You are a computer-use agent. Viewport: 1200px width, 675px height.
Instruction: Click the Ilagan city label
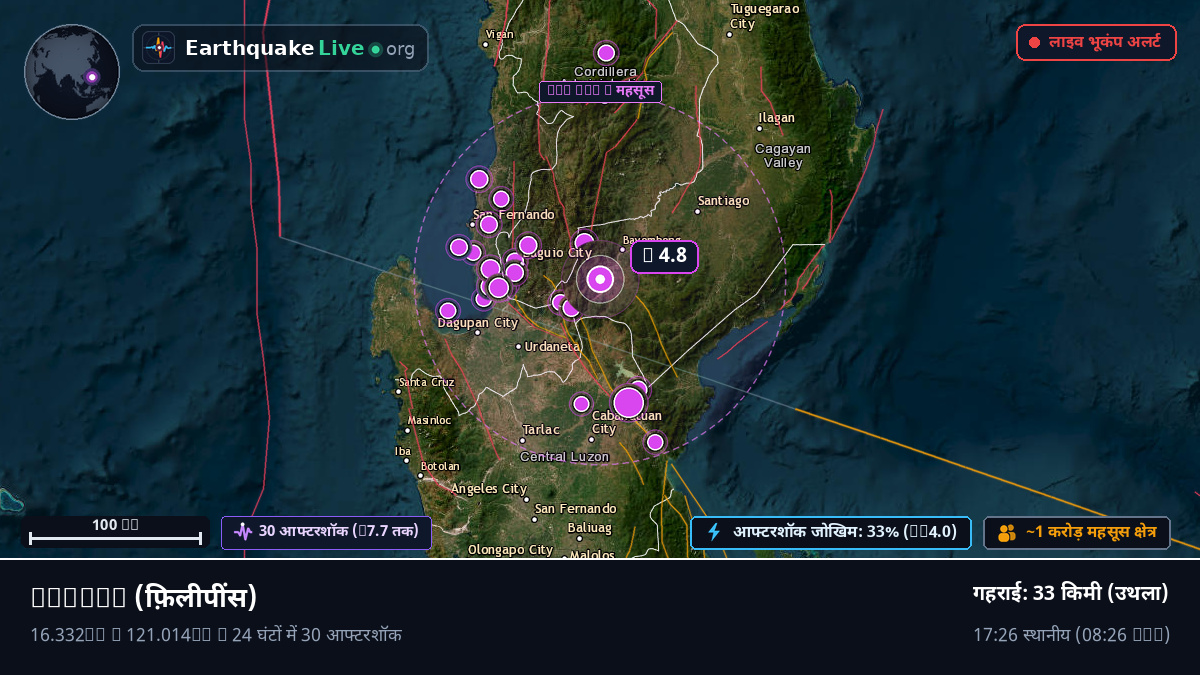[777, 118]
